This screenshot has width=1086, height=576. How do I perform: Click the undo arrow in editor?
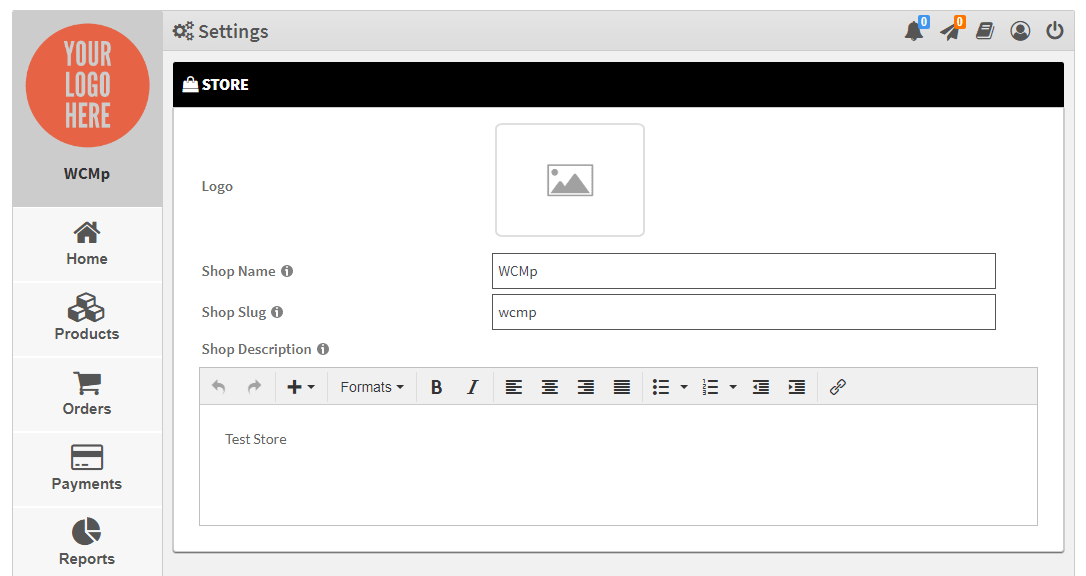[219, 387]
